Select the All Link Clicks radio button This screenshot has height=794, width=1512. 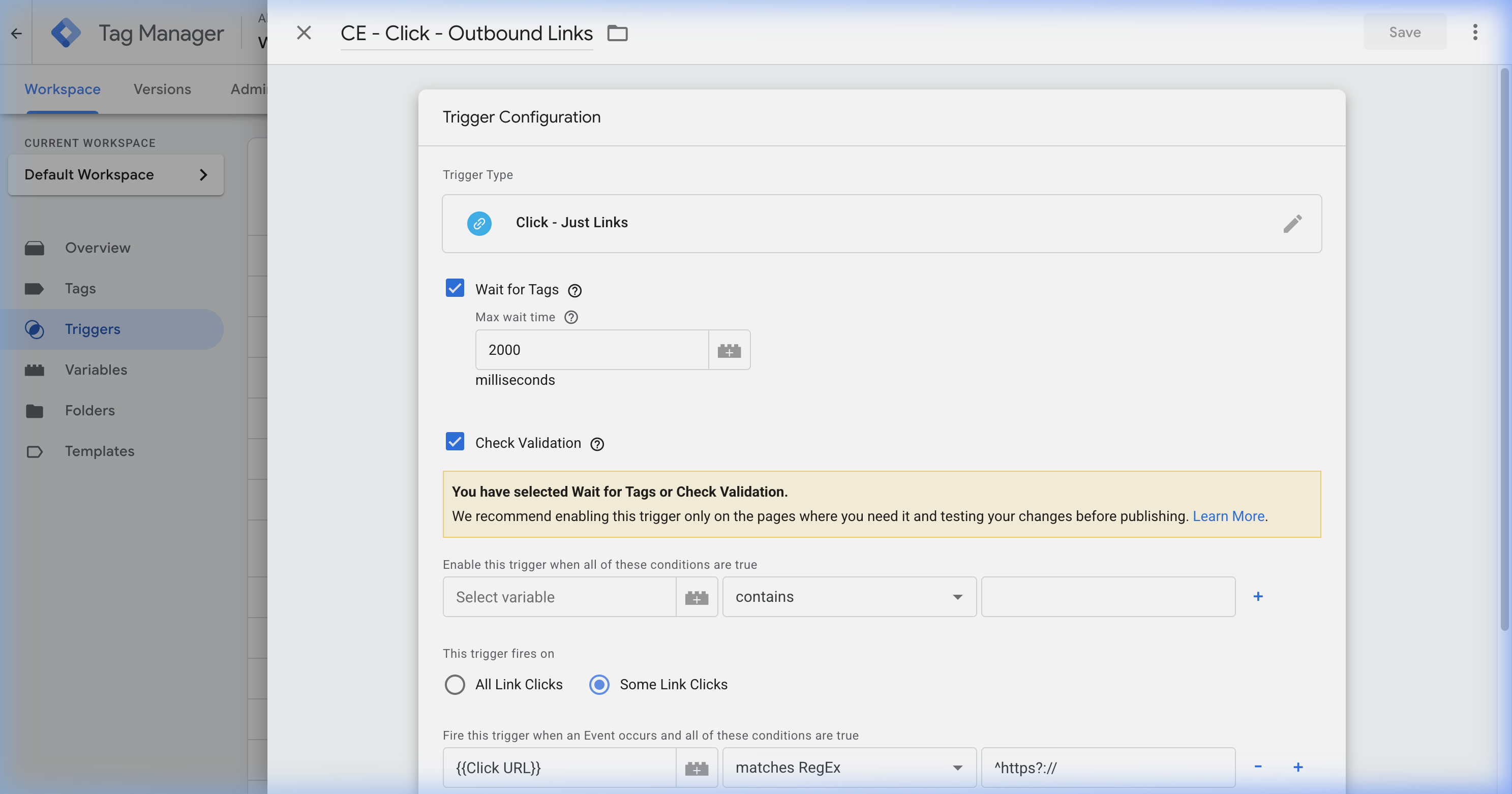455,684
